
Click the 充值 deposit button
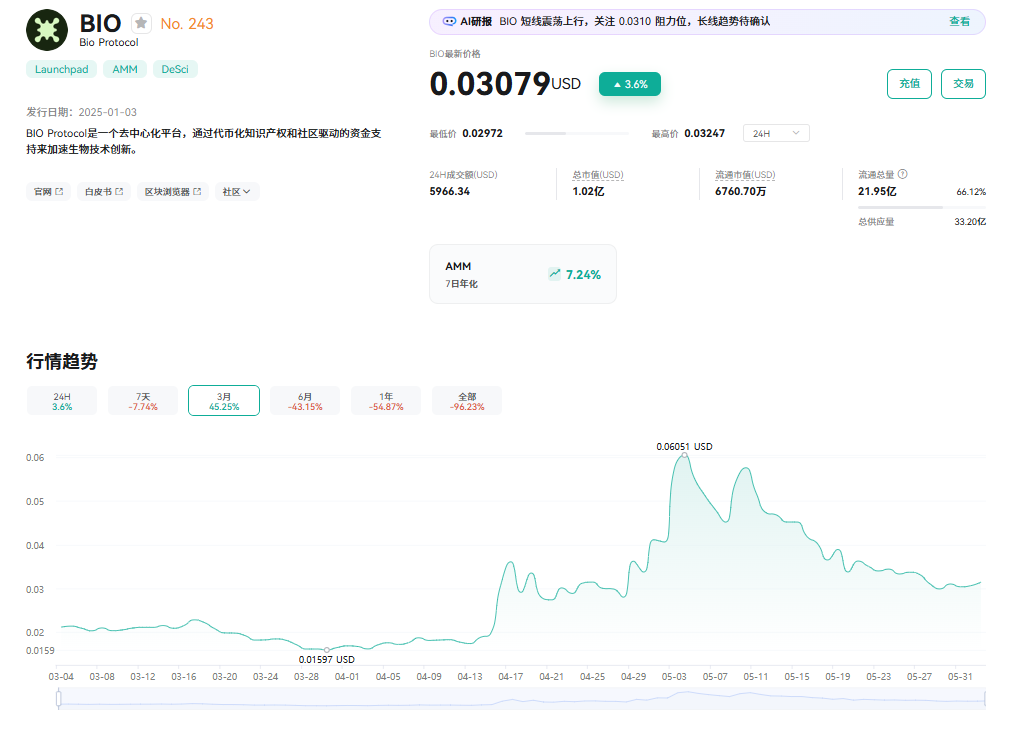pyautogui.click(x=909, y=84)
